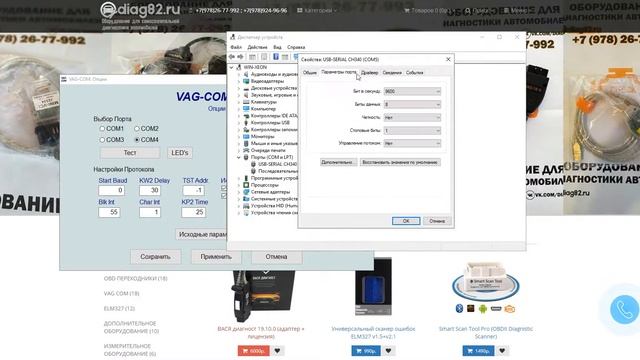Screen dimensions: 640x360
Task: Click Отмена in USB-SERIAL properties dialog
Action: [437, 221]
